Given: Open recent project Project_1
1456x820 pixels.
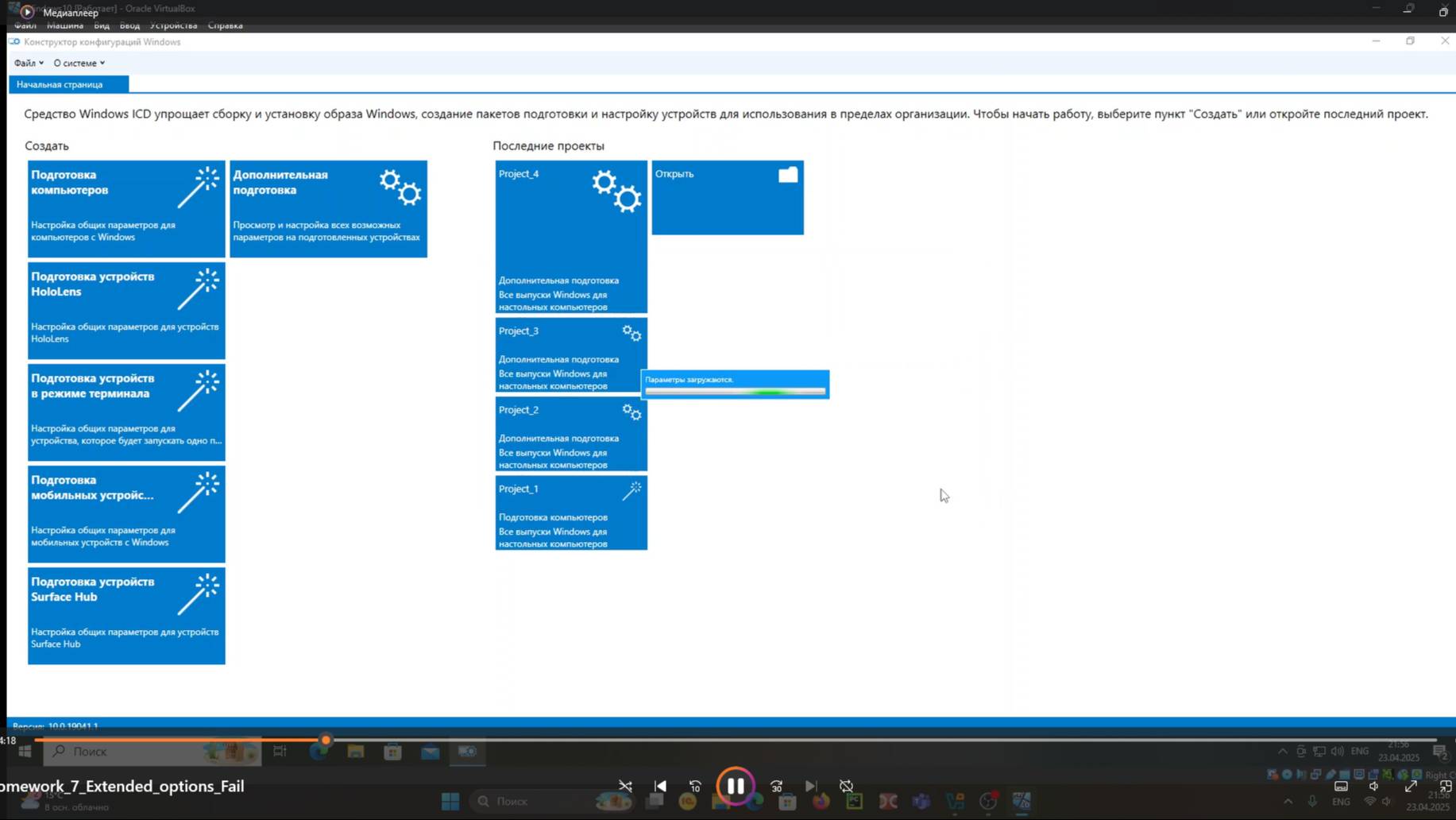Looking at the screenshot, I should click(571, 512).
